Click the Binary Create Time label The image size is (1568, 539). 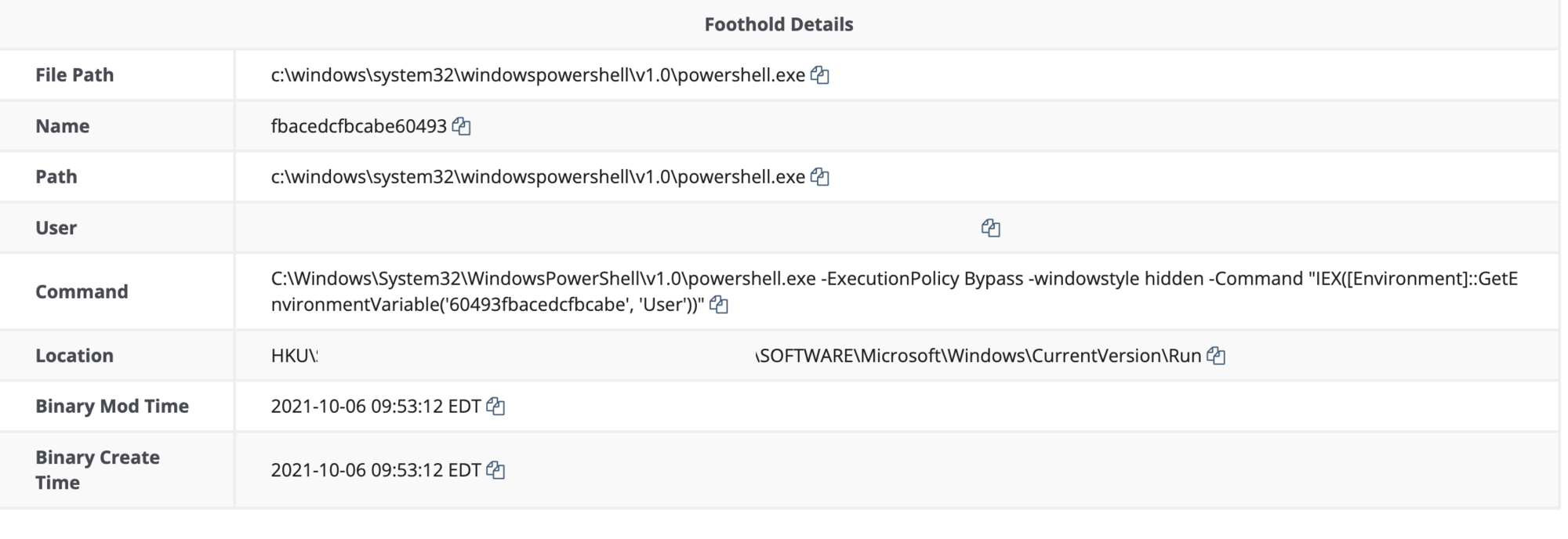[x=97, y=470]
